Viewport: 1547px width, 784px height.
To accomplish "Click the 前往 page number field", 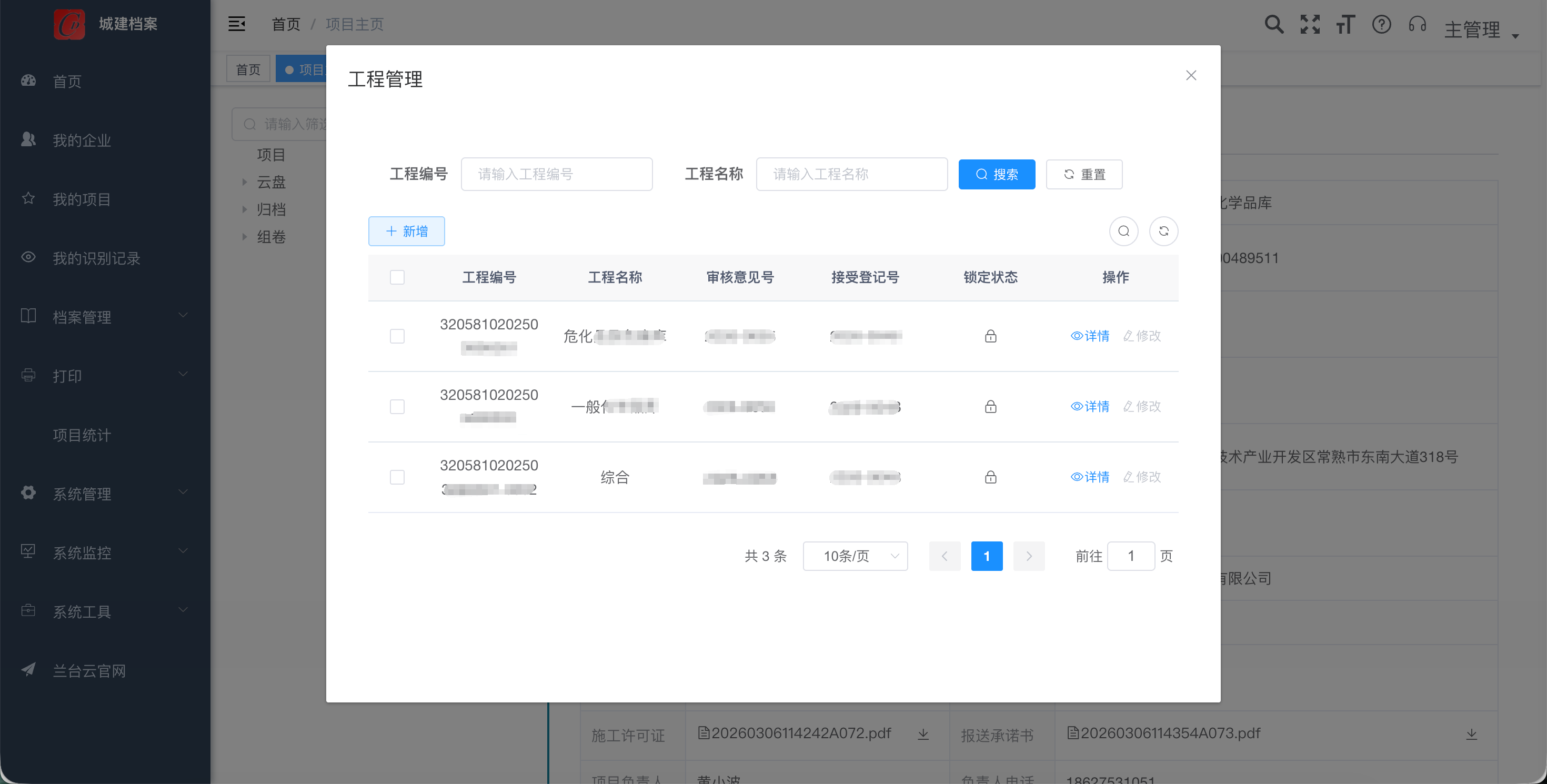I will coord(1131,556).
